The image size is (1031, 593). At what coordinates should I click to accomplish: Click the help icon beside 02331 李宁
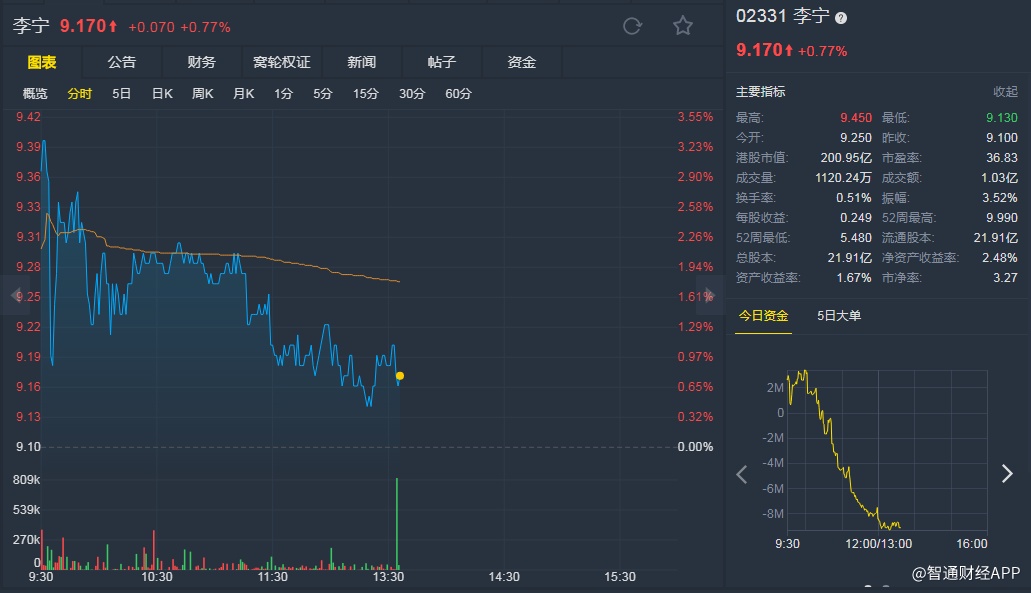pyautogui.click(x=841, y=18)
